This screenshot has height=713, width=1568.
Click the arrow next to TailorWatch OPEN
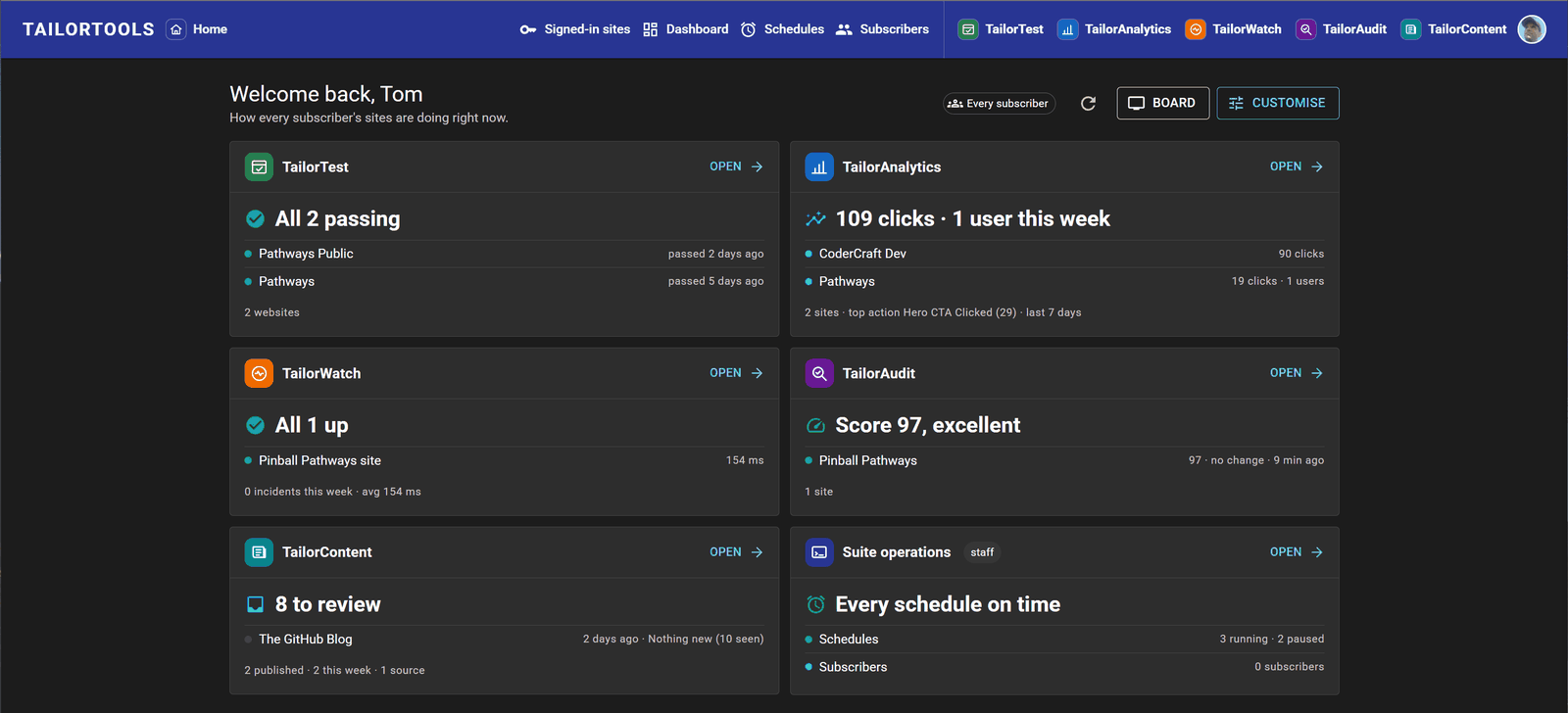click(757, 373)
